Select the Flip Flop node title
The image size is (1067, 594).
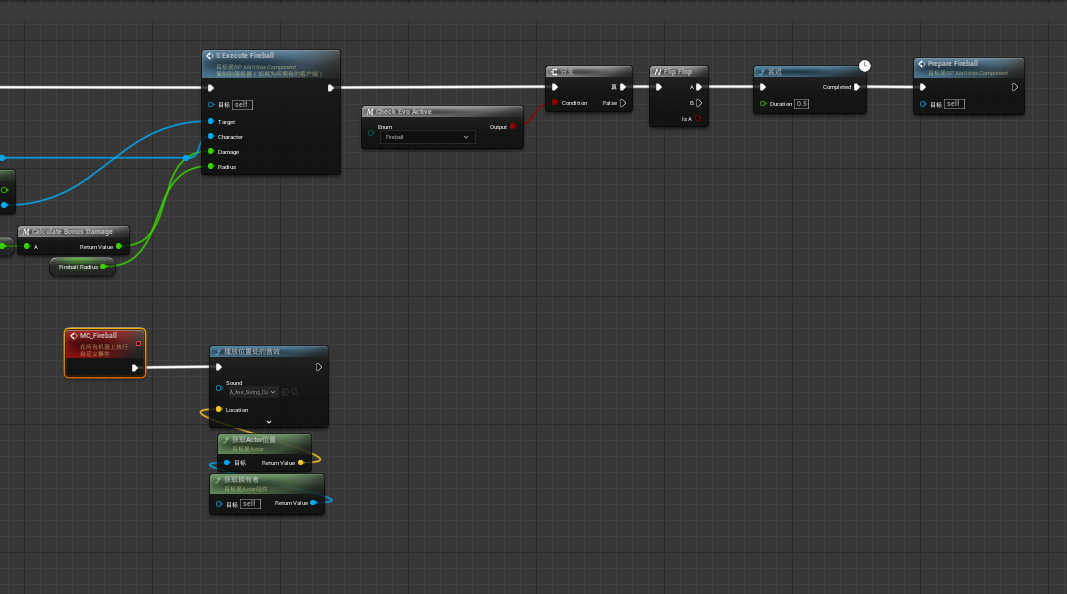[678, 71]
